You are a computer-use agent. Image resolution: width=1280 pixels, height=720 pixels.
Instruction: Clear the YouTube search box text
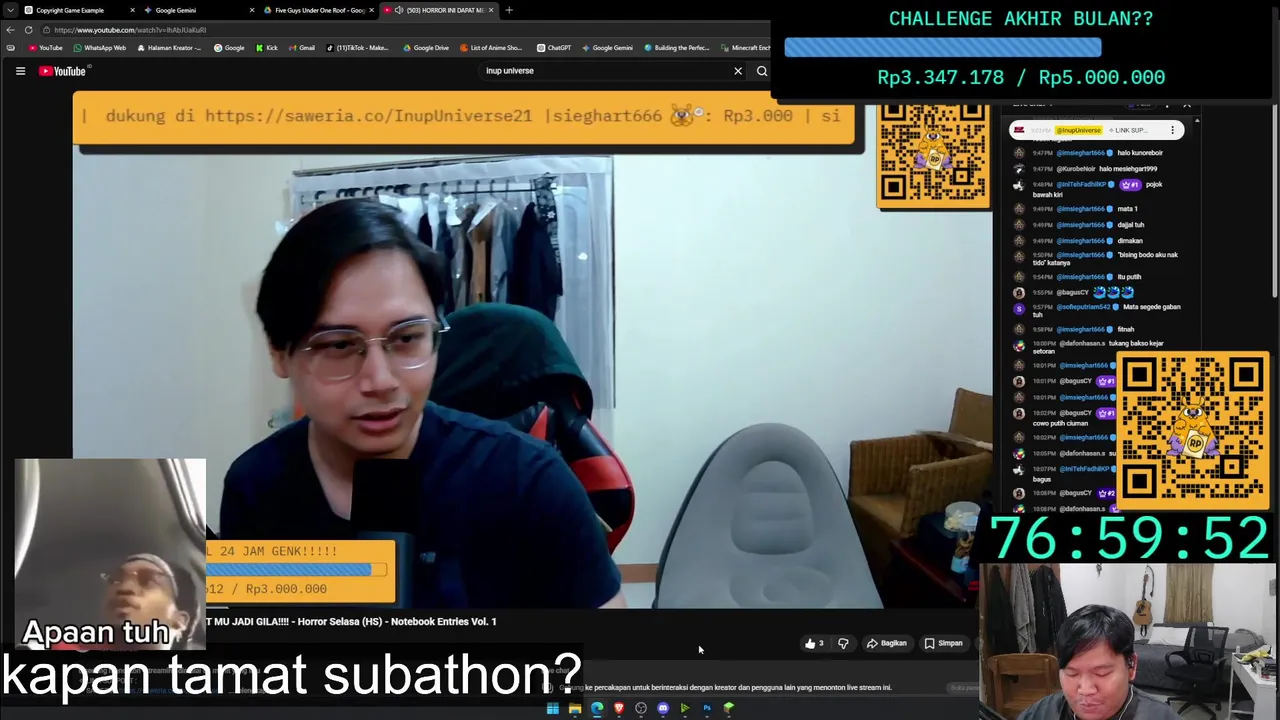738,71
